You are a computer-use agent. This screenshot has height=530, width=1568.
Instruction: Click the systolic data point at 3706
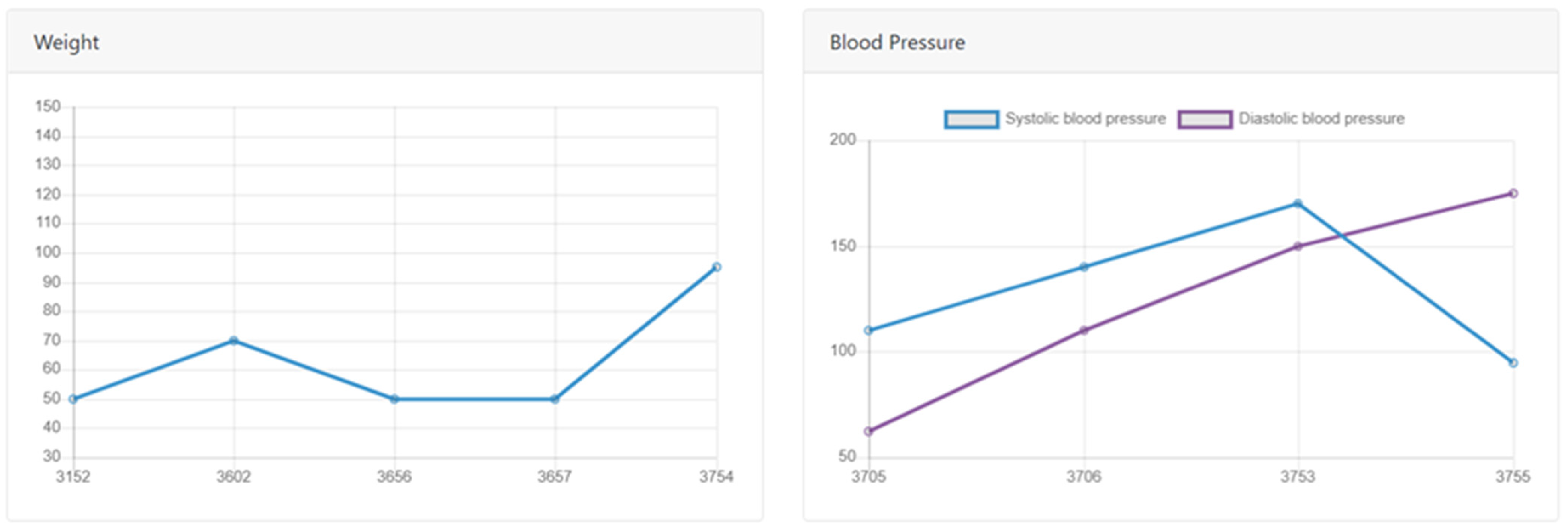[x=1084, y=267]
